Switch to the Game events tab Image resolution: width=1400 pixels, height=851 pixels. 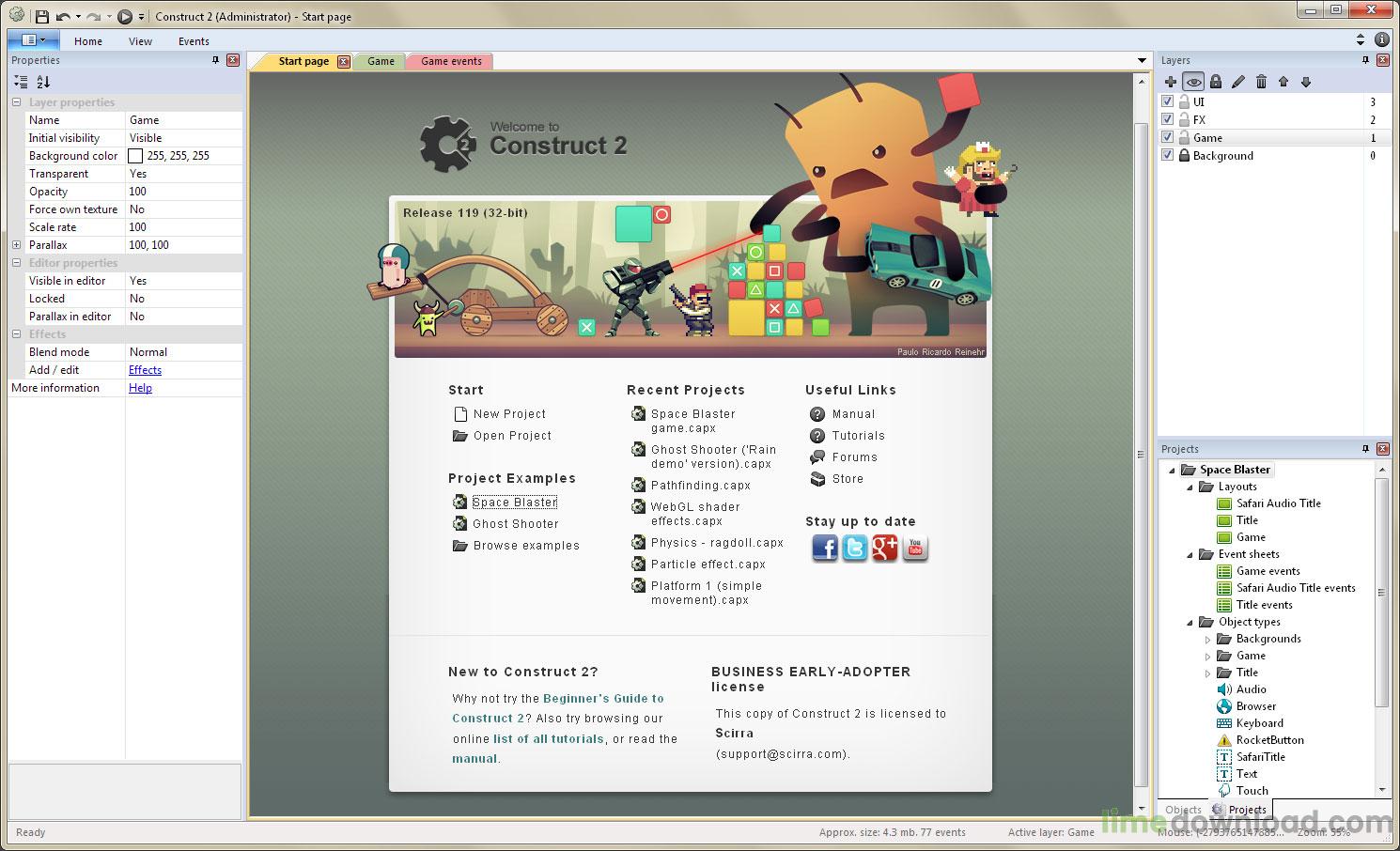pyautogui.click(x=449, y=60)
